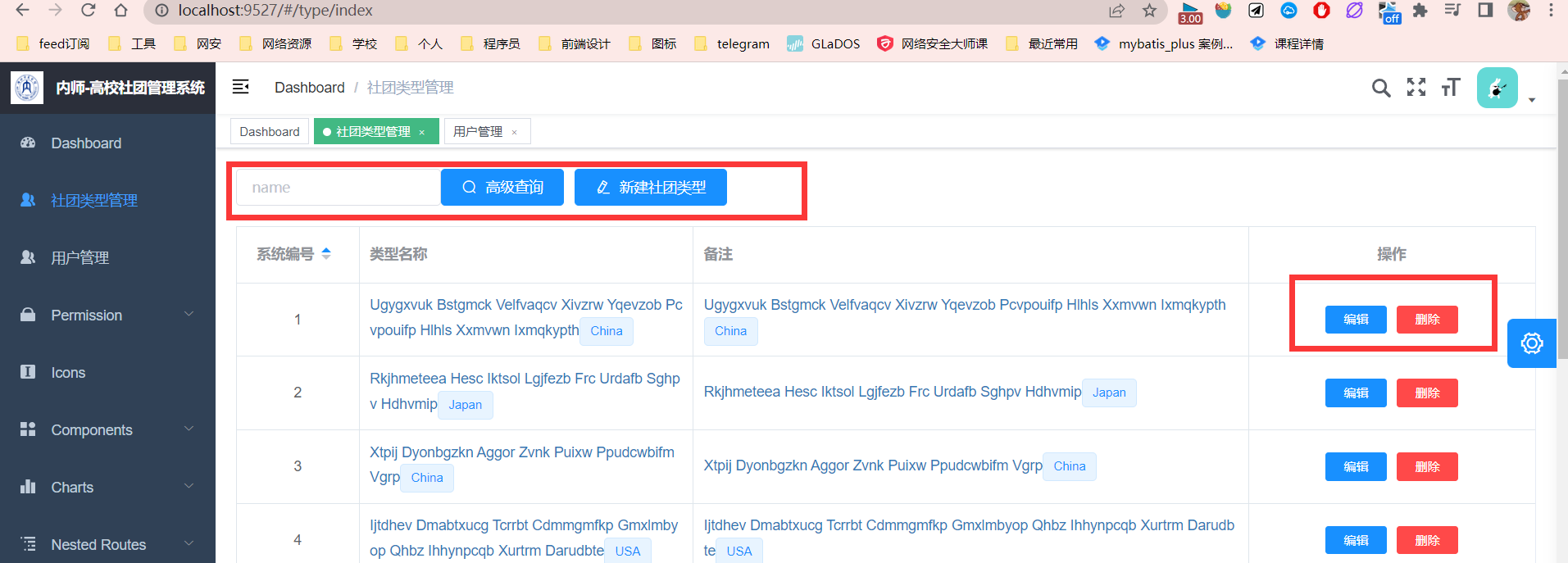The image size is (1568, 563).
Task: Click the Dashboard breadcrumb link
Action: click(x=309, y=88)
